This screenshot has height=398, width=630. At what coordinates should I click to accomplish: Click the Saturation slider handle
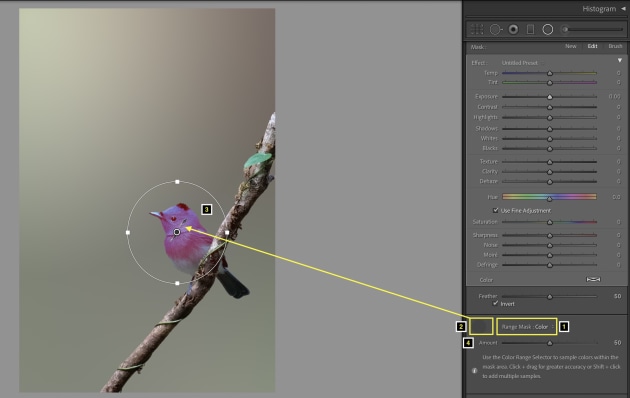(550, 222)
